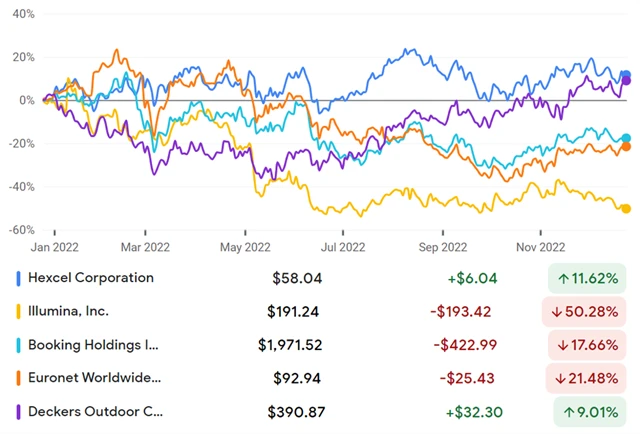Select the Deckers Outdoor stock name

coord(93,411)
